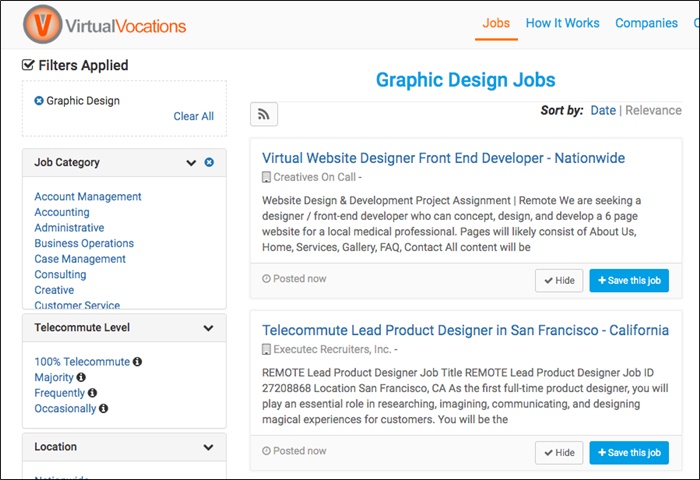This screenshot has width=700, height=480.
Task: Click info icon beside Occasionally
Action: (103, 409)
